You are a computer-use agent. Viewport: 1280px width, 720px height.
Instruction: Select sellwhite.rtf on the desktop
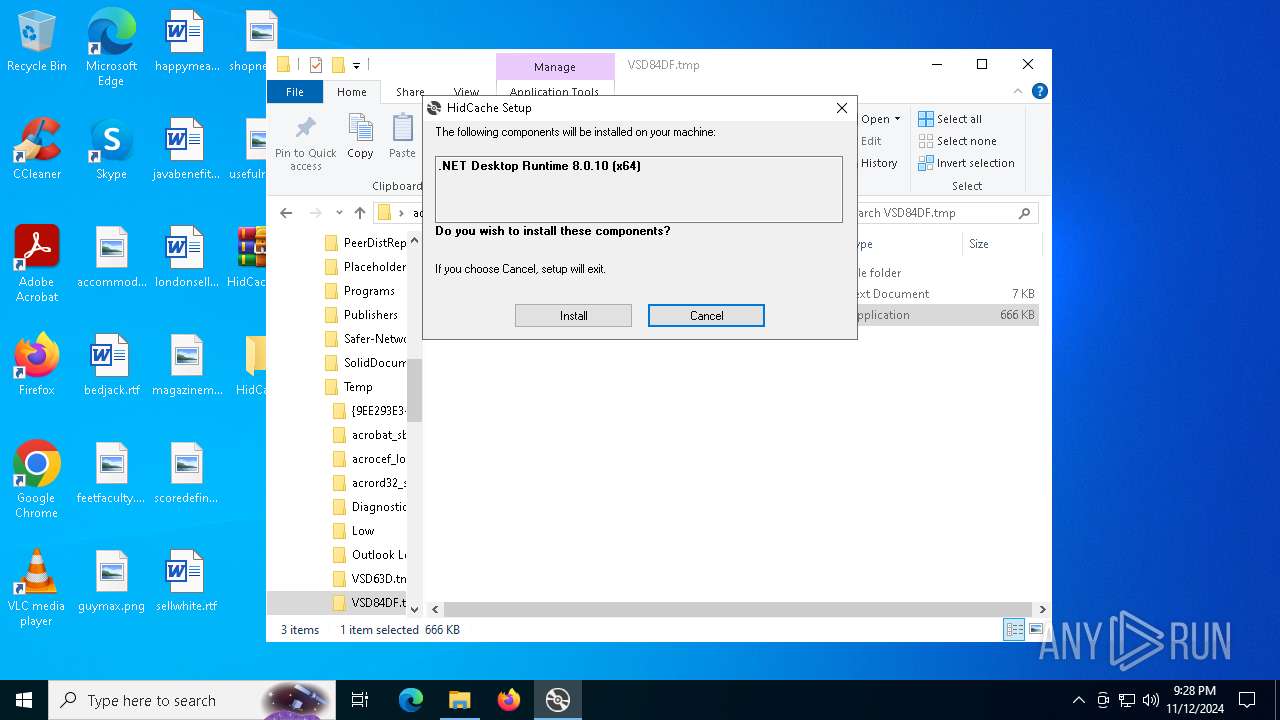click(x=186, y=581)
